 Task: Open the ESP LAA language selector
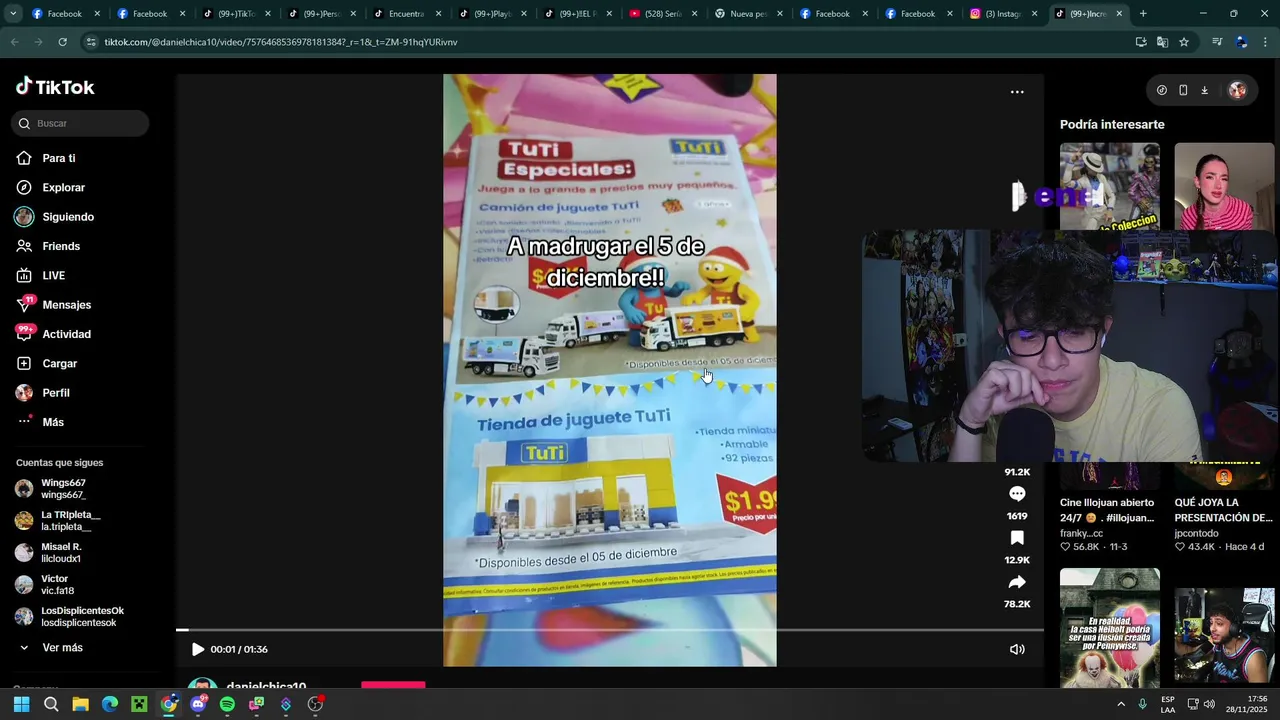pyautogui.click(x=1168, y=704)
